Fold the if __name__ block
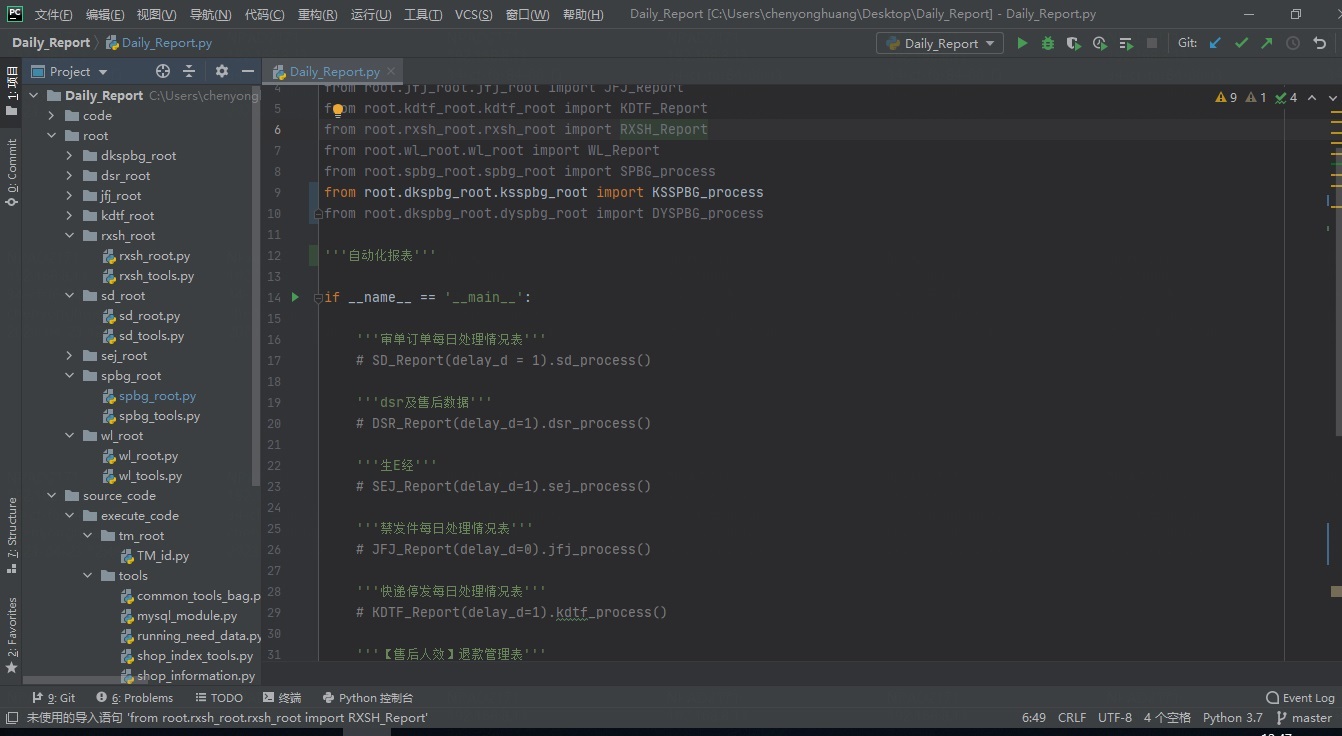This screenshot has height=736, width=1342. [318, 298]
